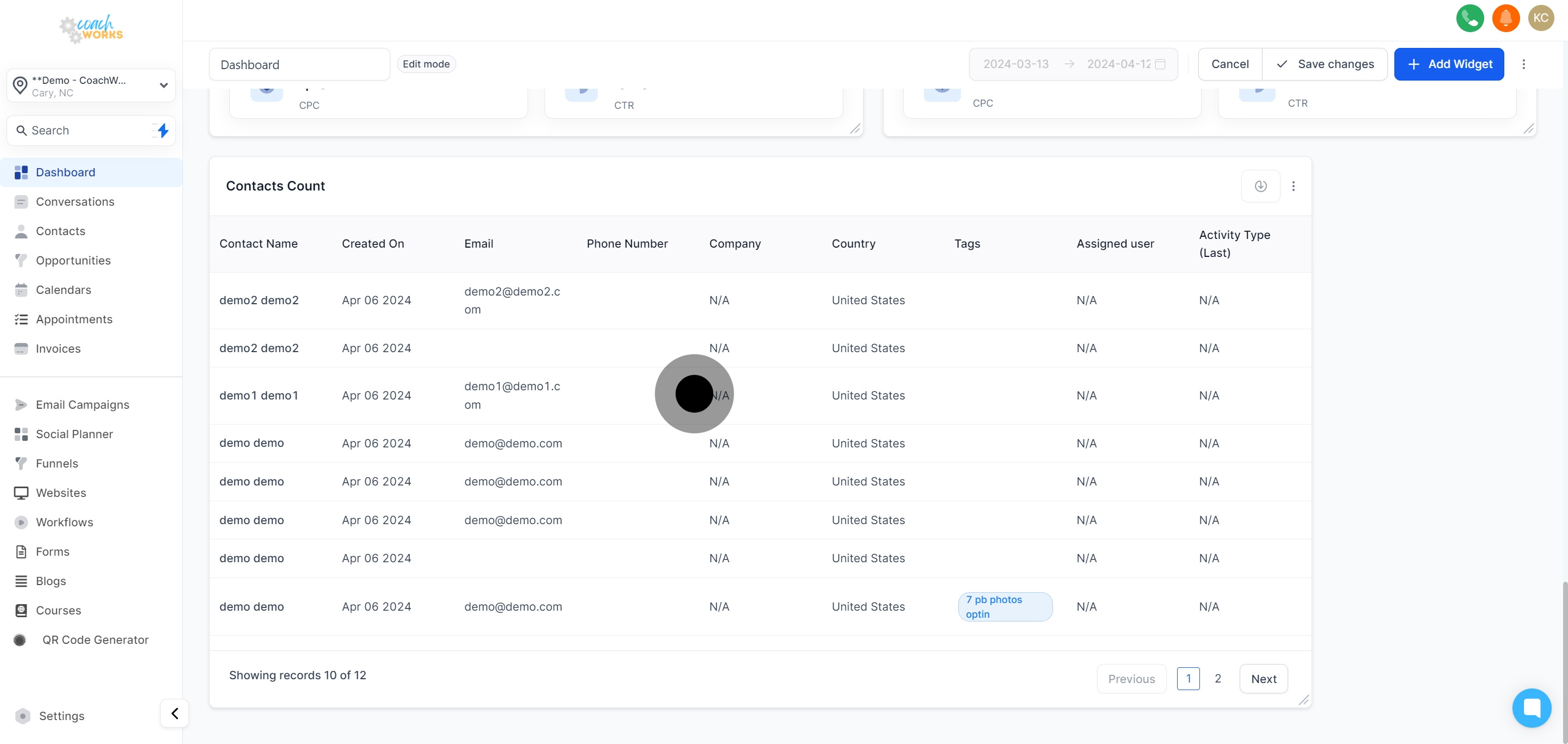Open Settings in the sidebar
This screenshot has width=1568, height=744.
coord(62,715)
